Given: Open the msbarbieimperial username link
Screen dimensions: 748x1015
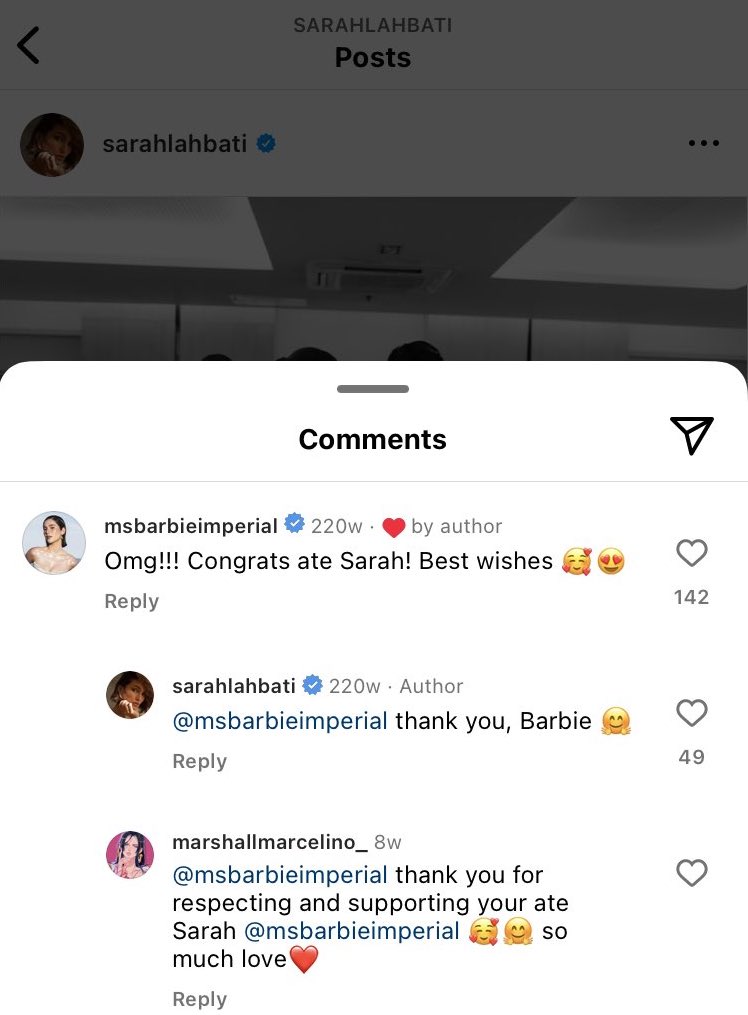Looking at the screenshot, I should click(190, 526).
